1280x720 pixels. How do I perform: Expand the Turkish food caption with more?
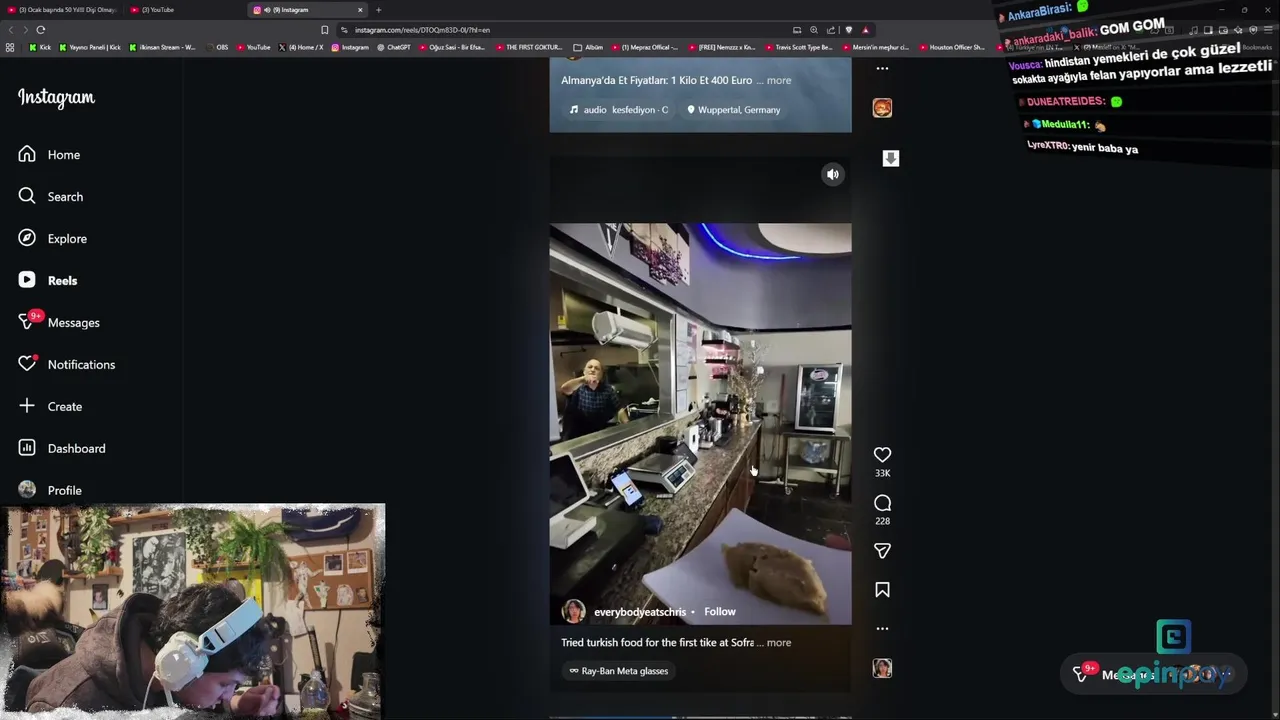(778, 643)
